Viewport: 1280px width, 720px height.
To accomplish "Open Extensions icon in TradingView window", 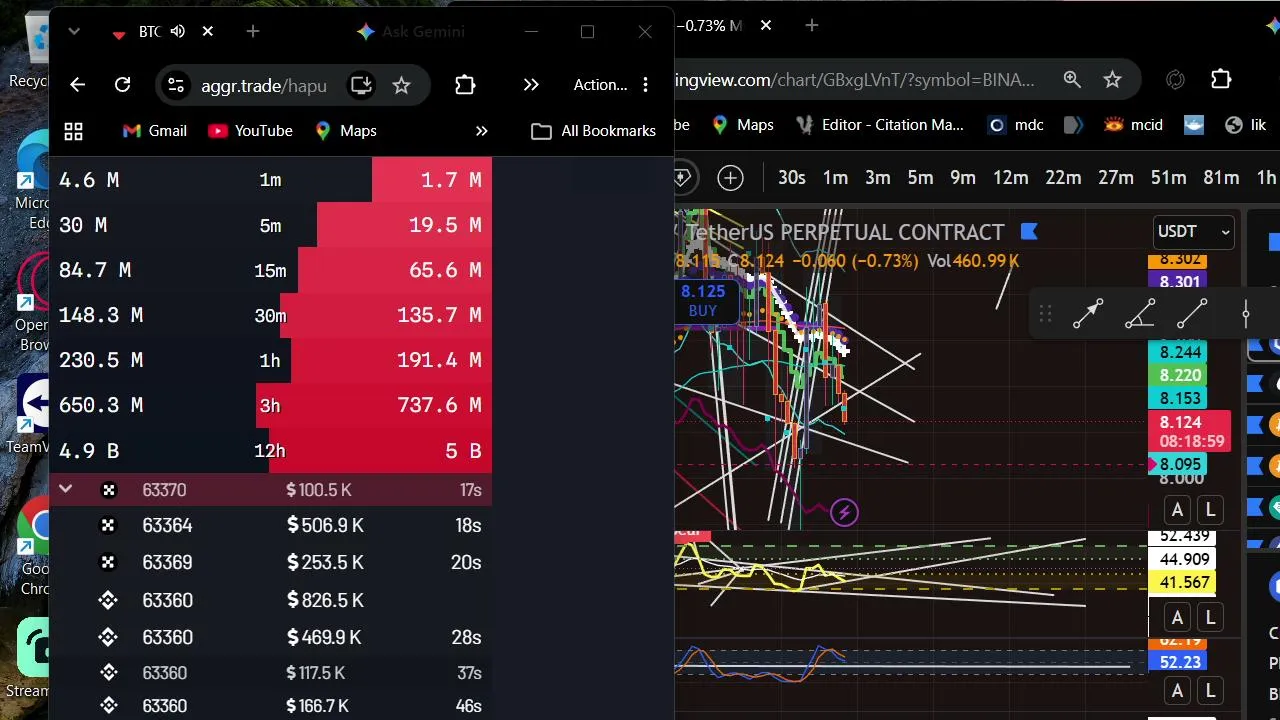I will [x=1221, y=79].
